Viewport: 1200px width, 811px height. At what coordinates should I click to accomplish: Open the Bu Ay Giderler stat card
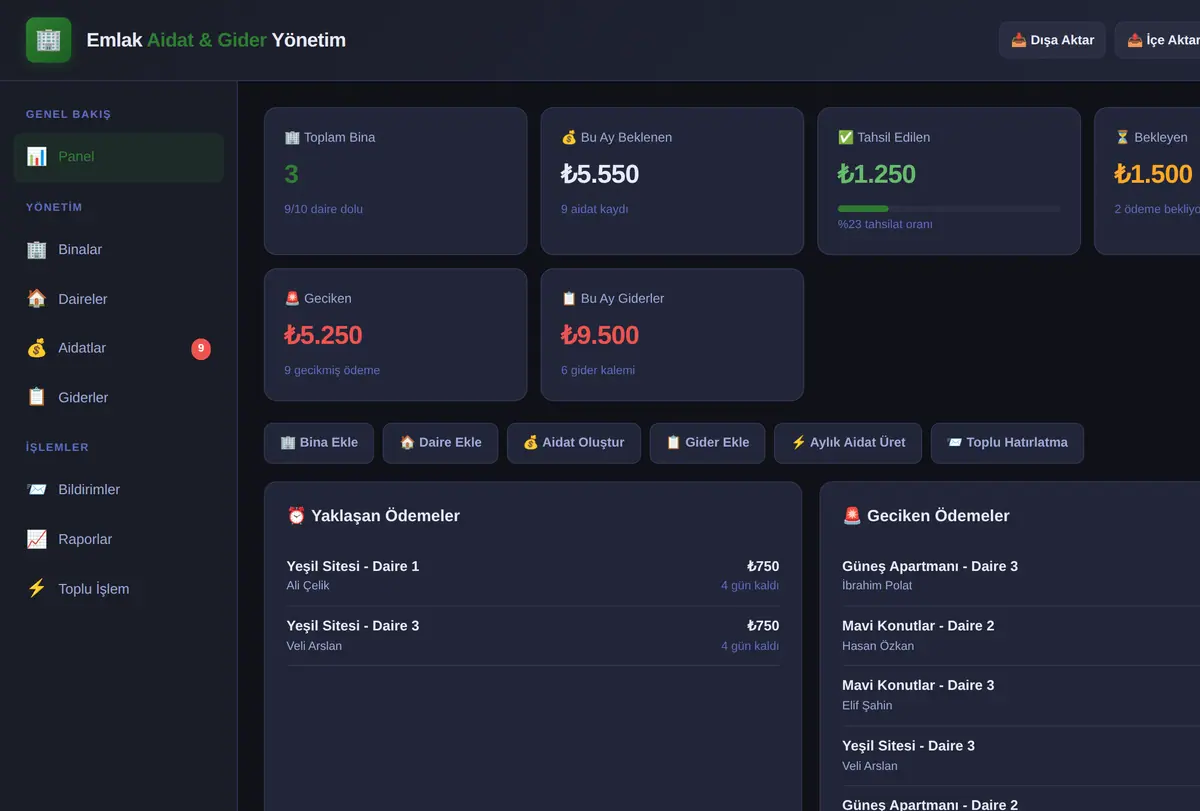672,334
